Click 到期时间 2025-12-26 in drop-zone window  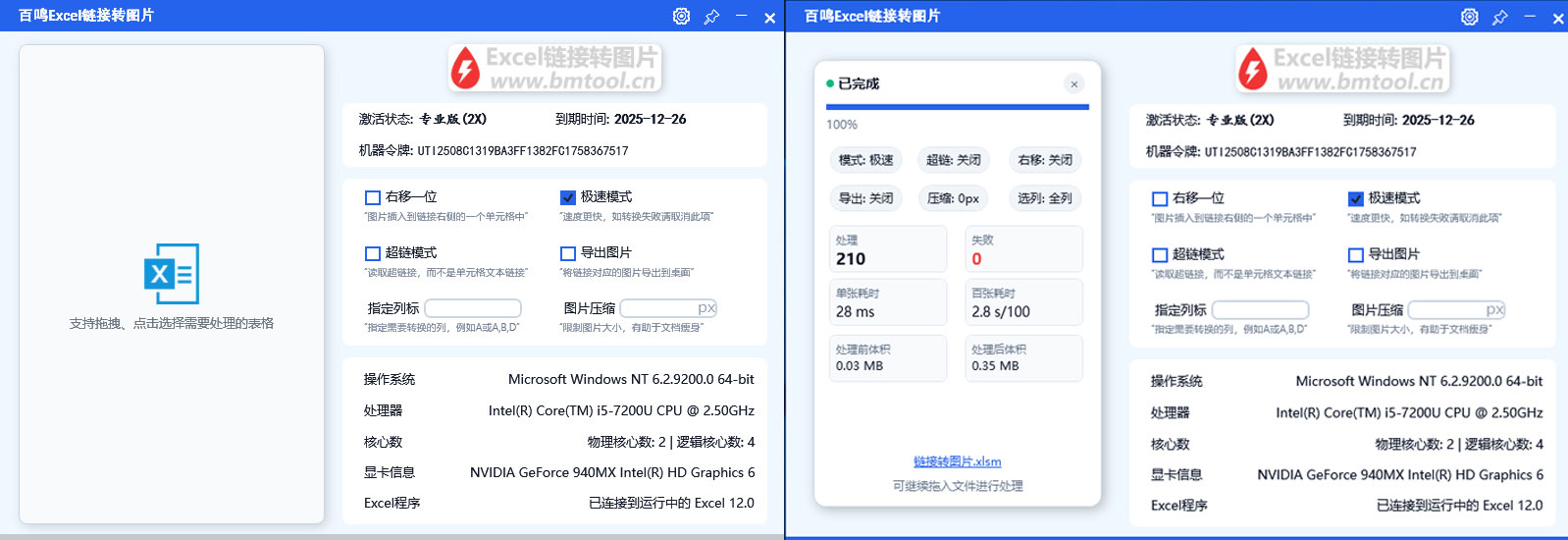621,119
